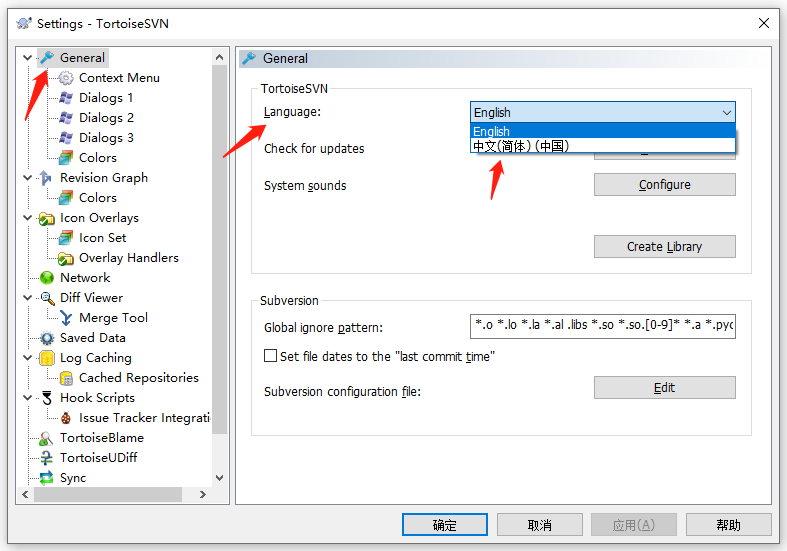The height and width of the screenshot is (551, 787).
Task: Cancel with the 取消 button
Action: tap(540, 524)
